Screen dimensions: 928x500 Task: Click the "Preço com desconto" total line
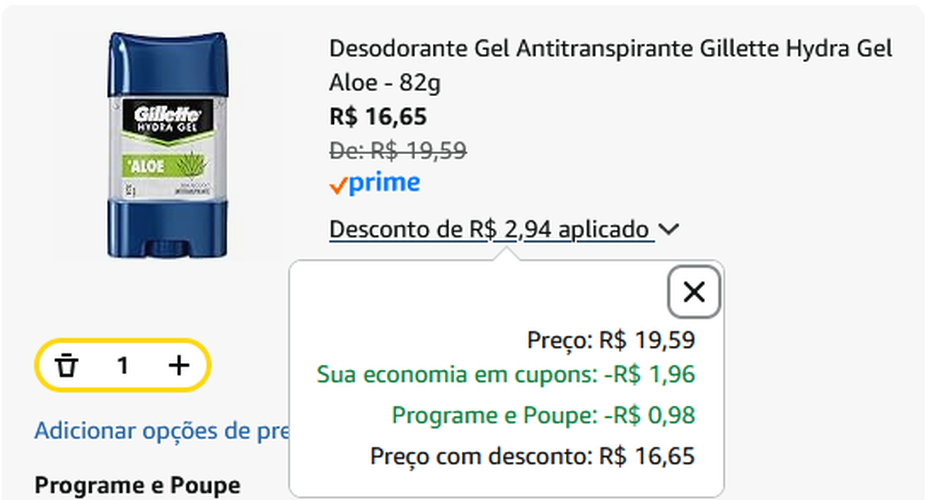pos(532,456)
